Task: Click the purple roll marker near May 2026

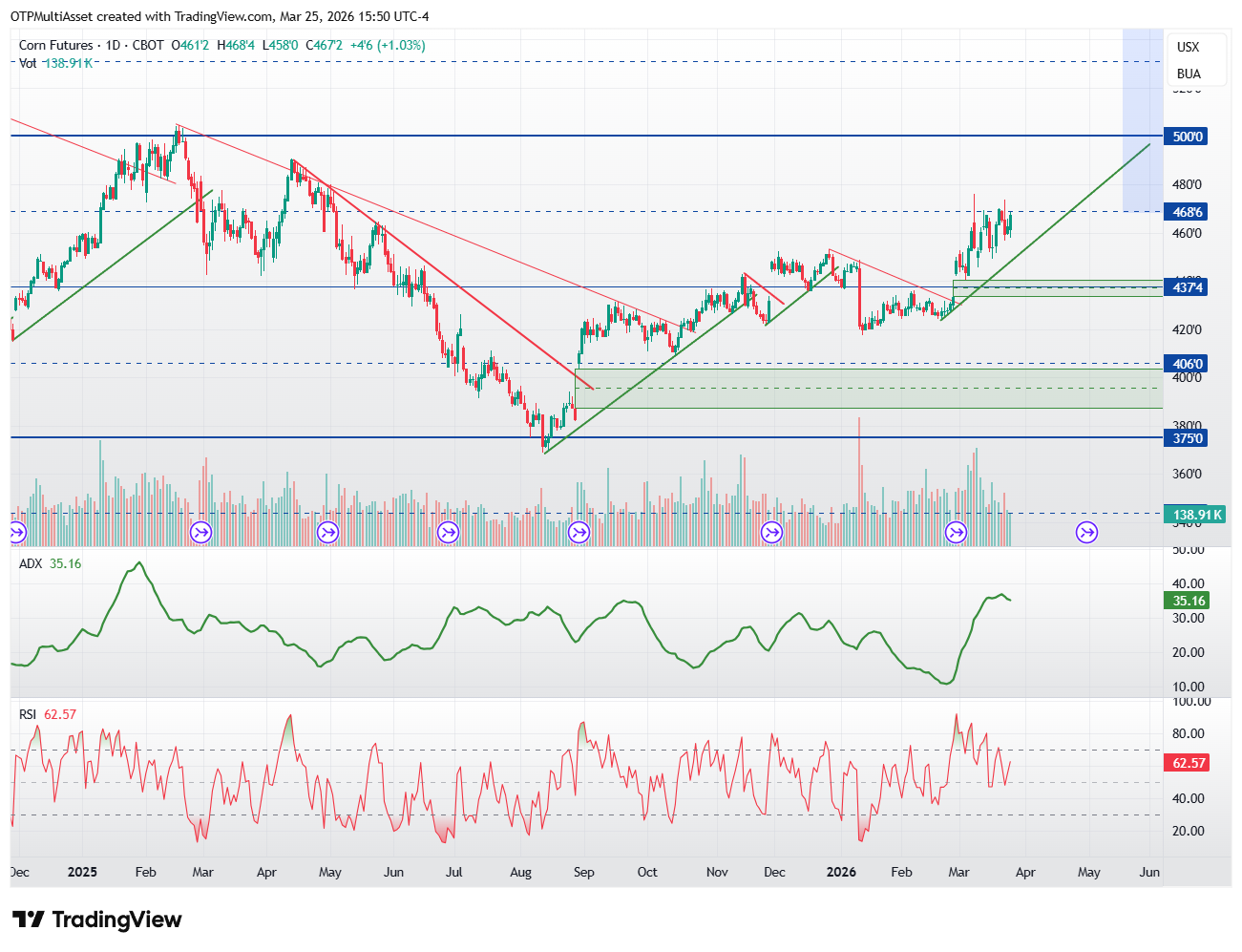Action: (1086, 532)
